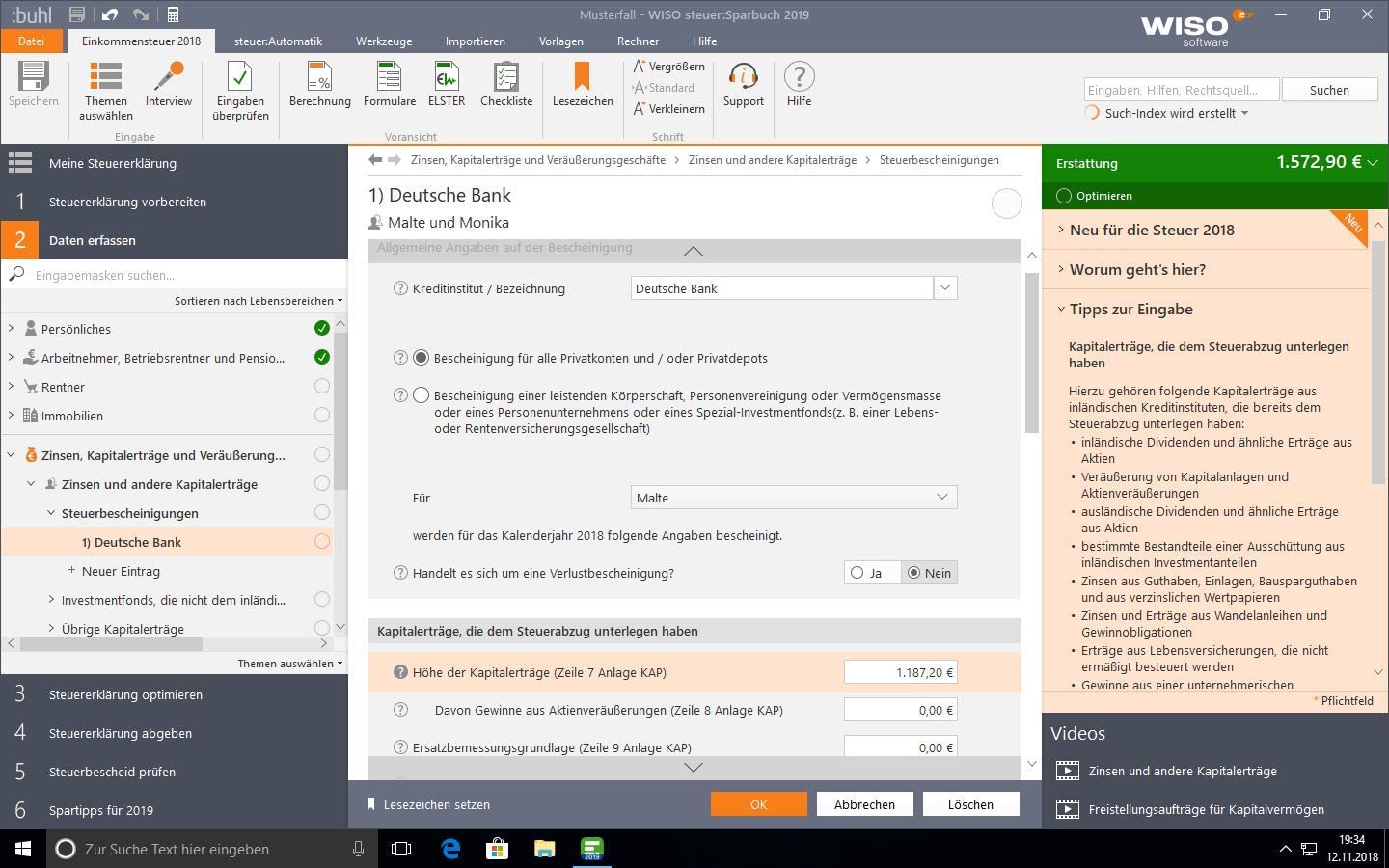The width and height of the screenshot is (1389, 868).
Task: Switch to the steuer:Automatik tab
Action: [x=278, y=41]
